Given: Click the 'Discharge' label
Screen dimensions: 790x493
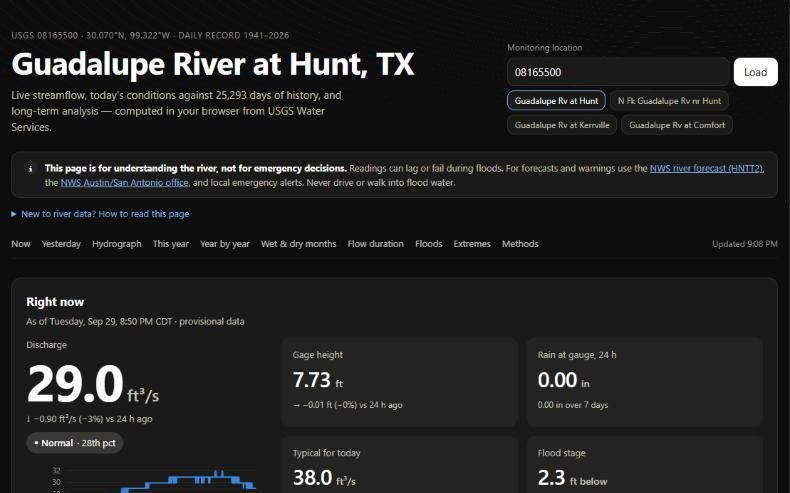Looking at the screenshot, I should [46, 345].
